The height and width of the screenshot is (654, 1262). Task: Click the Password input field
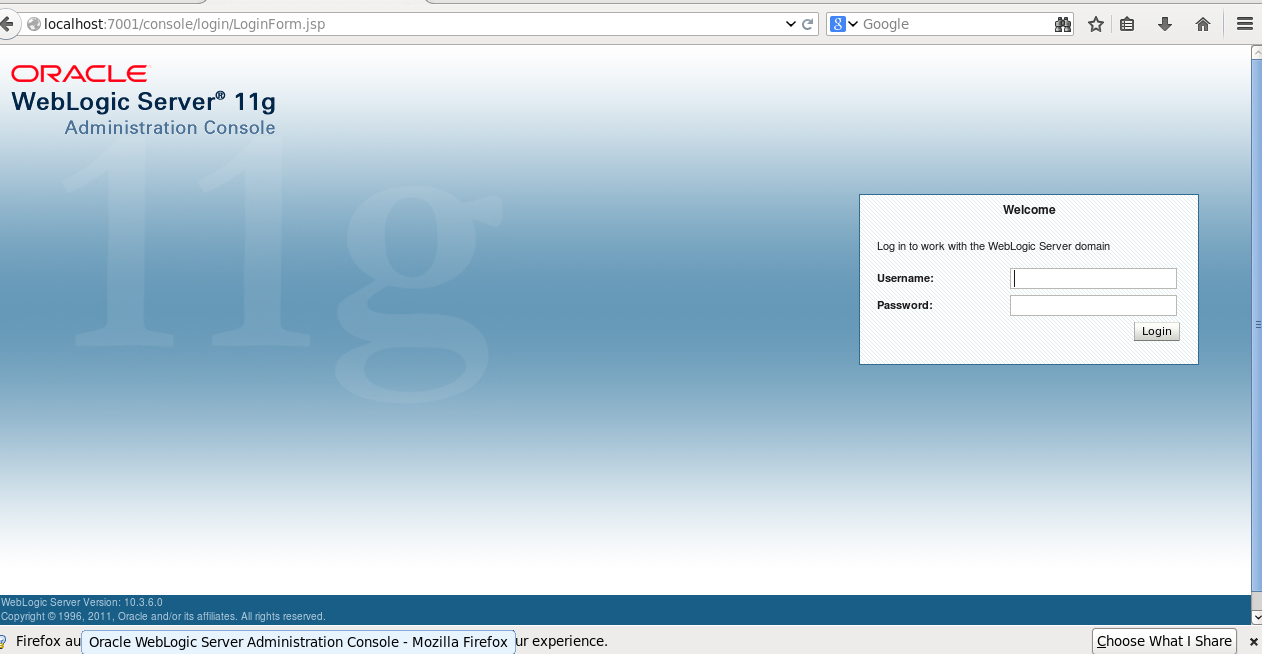[1093, 305]
